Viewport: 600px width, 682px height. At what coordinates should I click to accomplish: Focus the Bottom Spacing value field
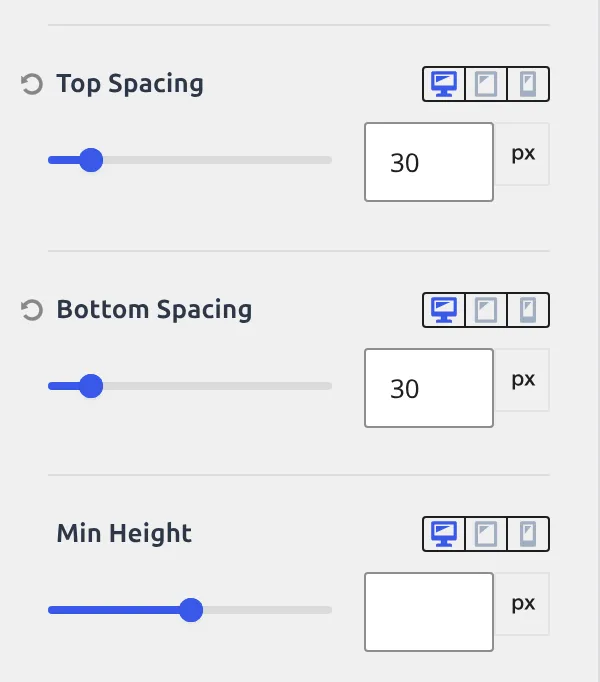tap(429, 388)
